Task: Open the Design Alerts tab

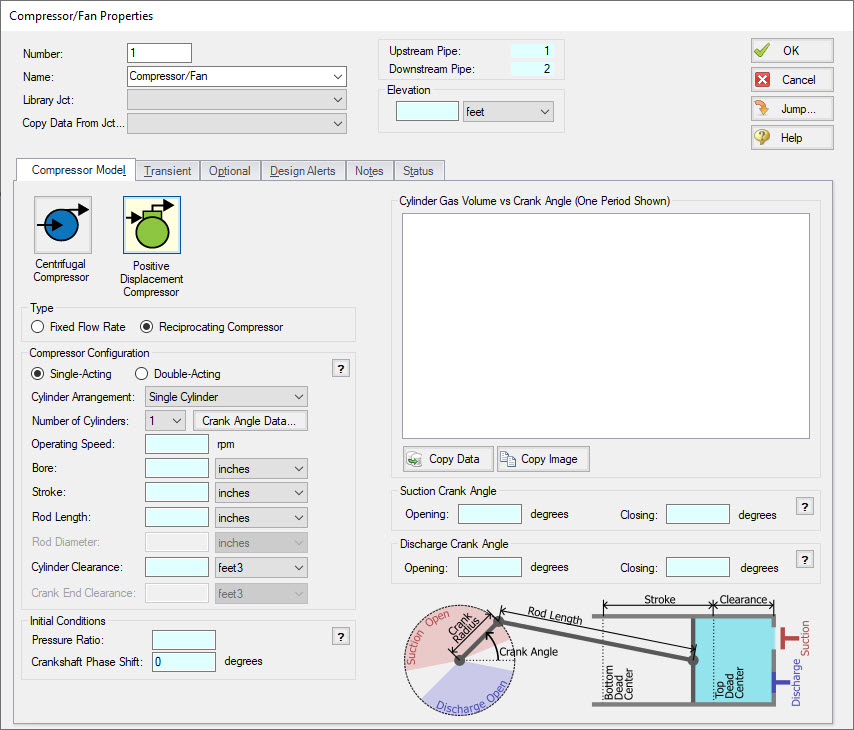Action: coord(303,171)
